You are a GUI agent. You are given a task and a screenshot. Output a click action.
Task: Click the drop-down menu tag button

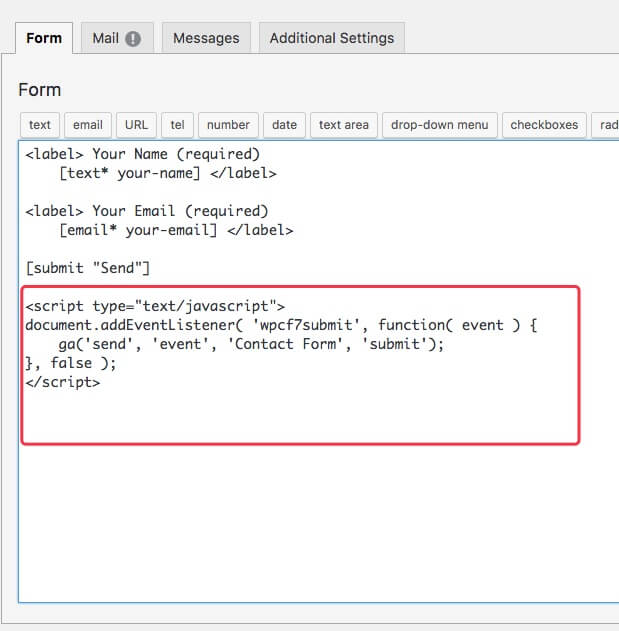click(x=439, y=125)
